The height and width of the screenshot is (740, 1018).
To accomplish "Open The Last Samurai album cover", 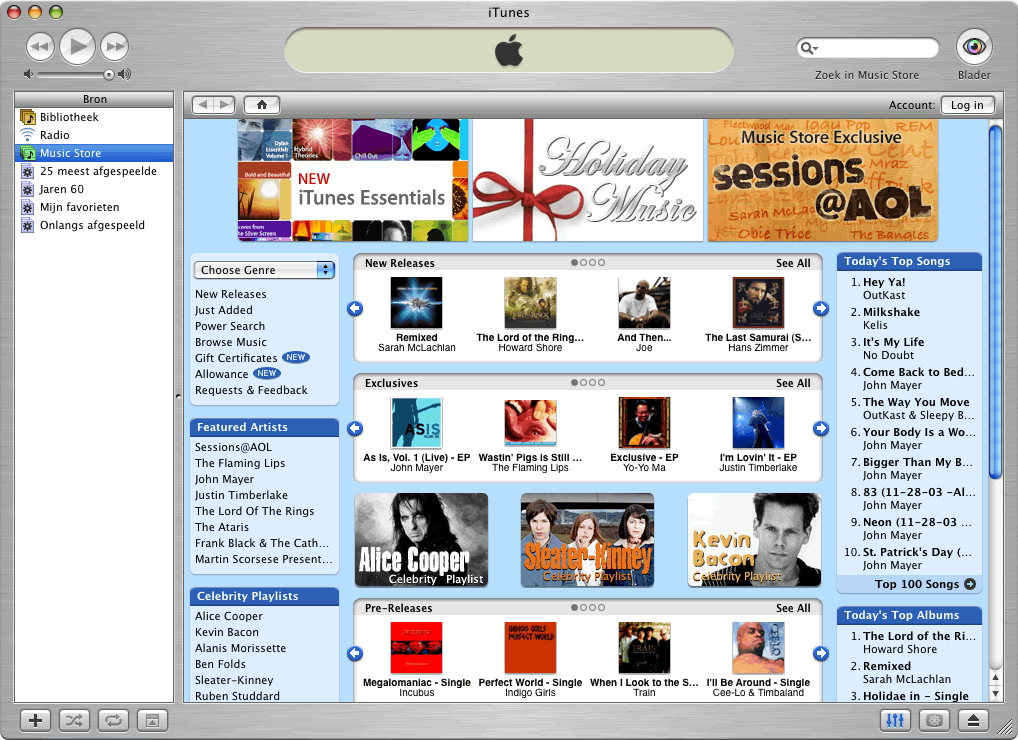I will tap(758, 303).
